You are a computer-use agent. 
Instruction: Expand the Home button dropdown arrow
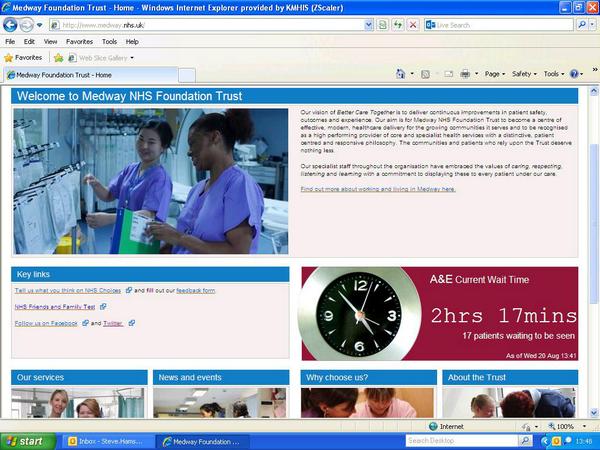click(412, 74)
